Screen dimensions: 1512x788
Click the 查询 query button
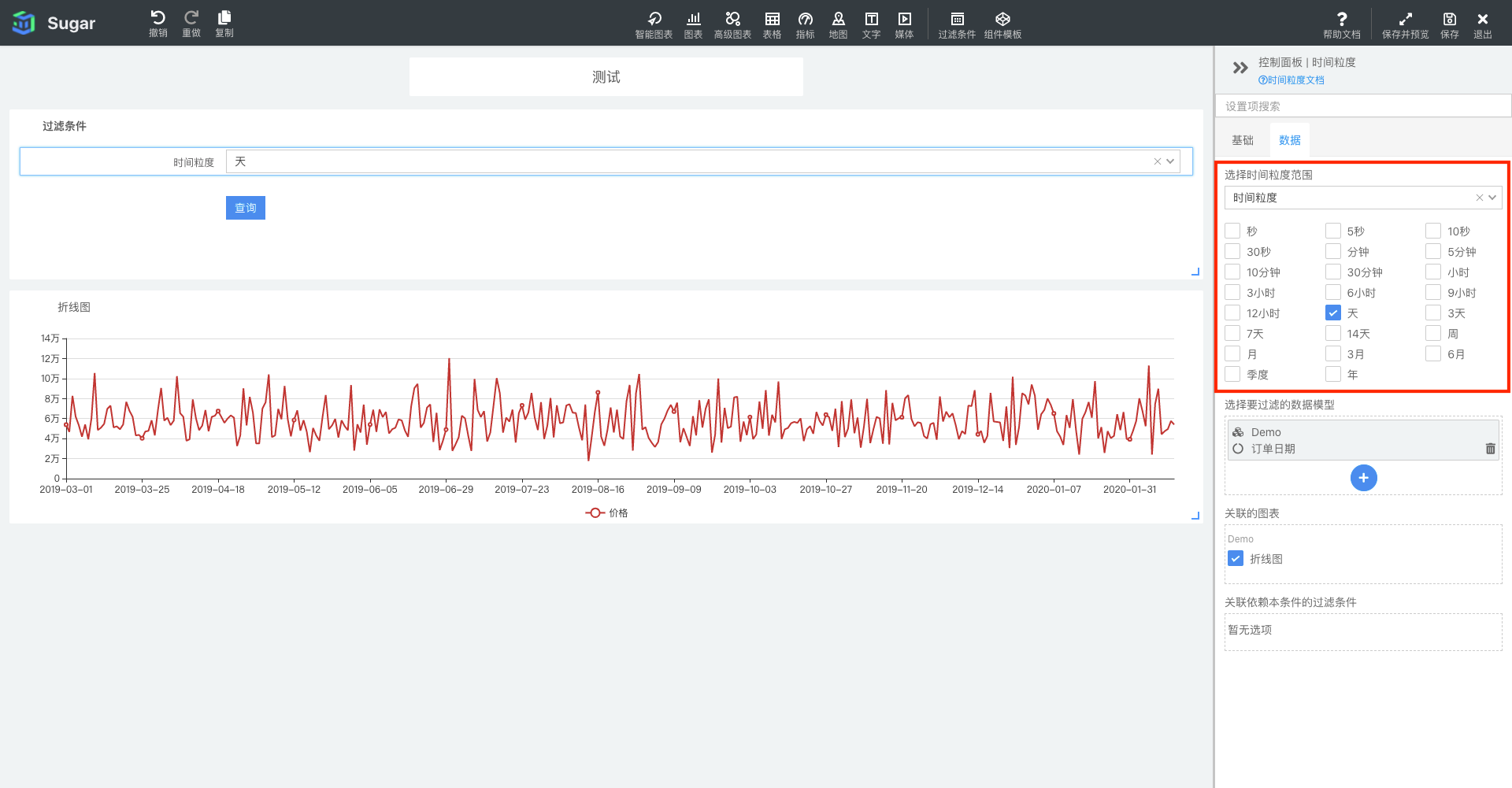(246, 208)
